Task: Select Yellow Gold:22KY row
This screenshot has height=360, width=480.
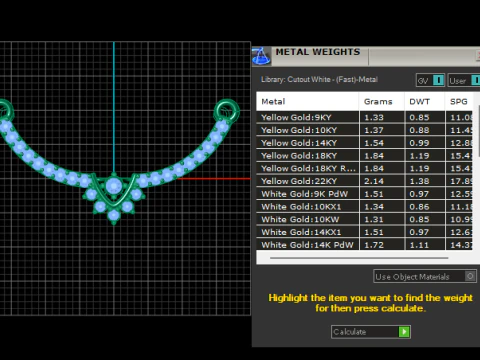Action: point(364,181)
